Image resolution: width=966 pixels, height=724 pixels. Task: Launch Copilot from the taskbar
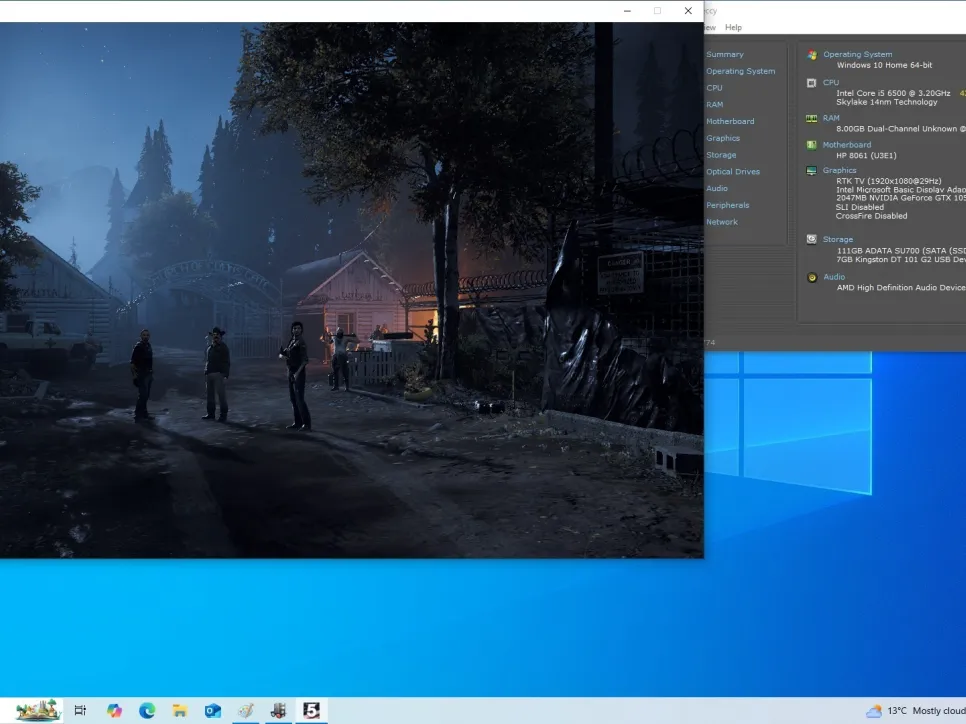click(114, 710)
